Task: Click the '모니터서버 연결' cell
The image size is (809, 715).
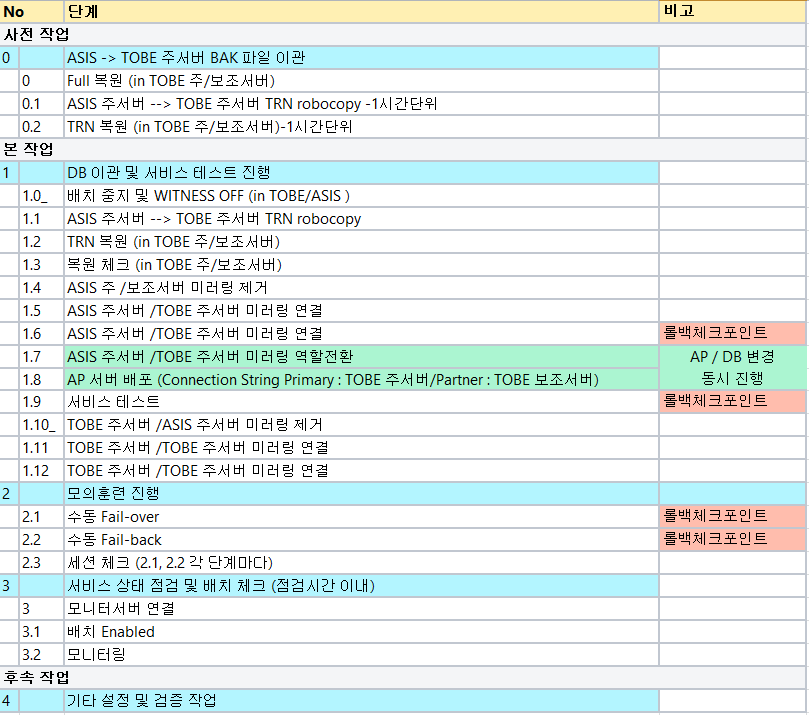Action: tap(361, 609)
